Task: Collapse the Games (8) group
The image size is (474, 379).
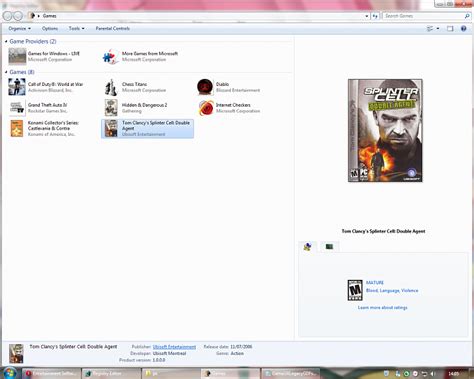Action: point(6,72)
